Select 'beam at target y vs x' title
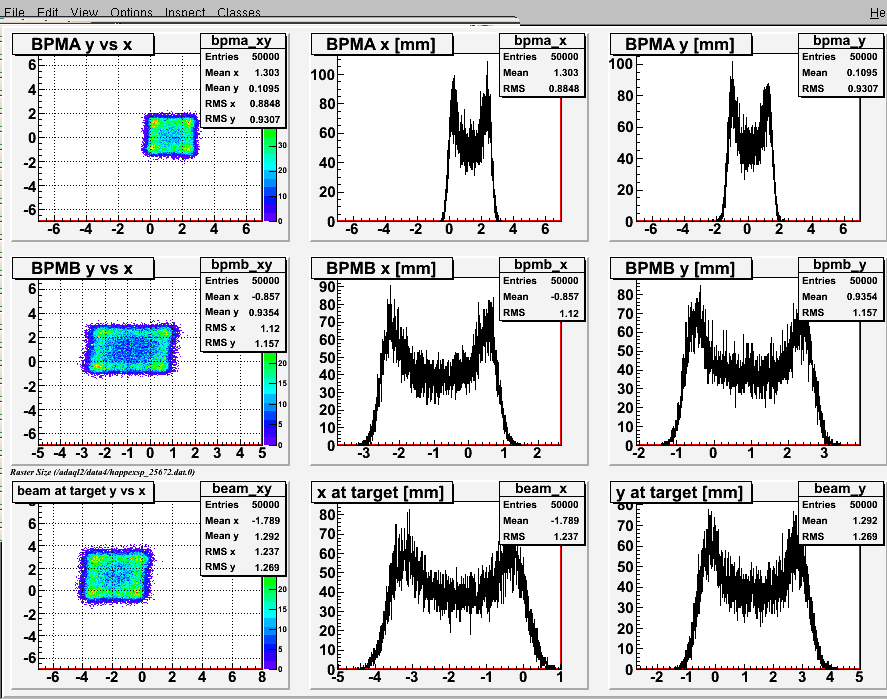887x700 pixels. click(83, 491)
